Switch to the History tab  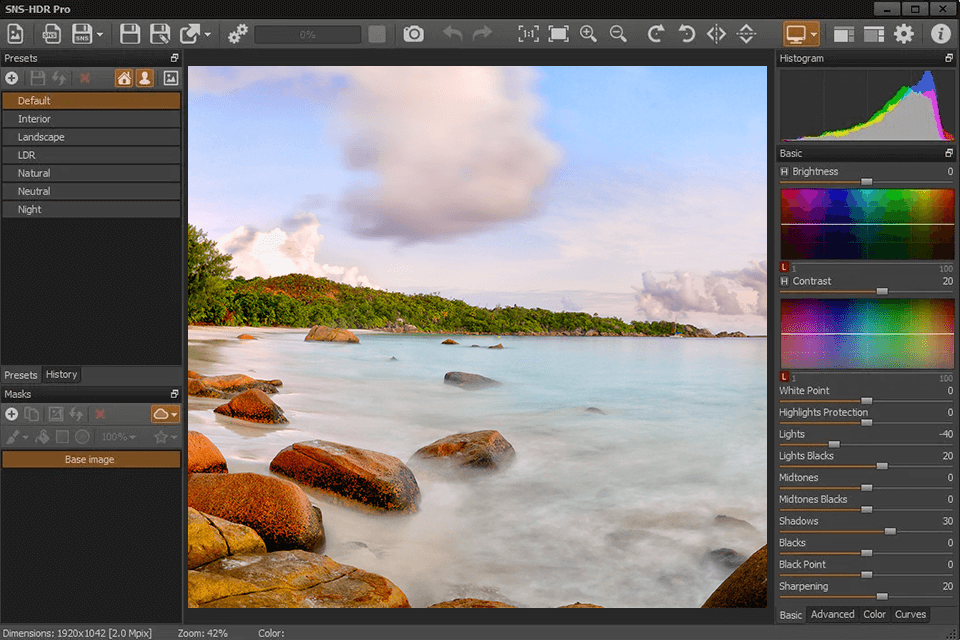pos(61,375)
